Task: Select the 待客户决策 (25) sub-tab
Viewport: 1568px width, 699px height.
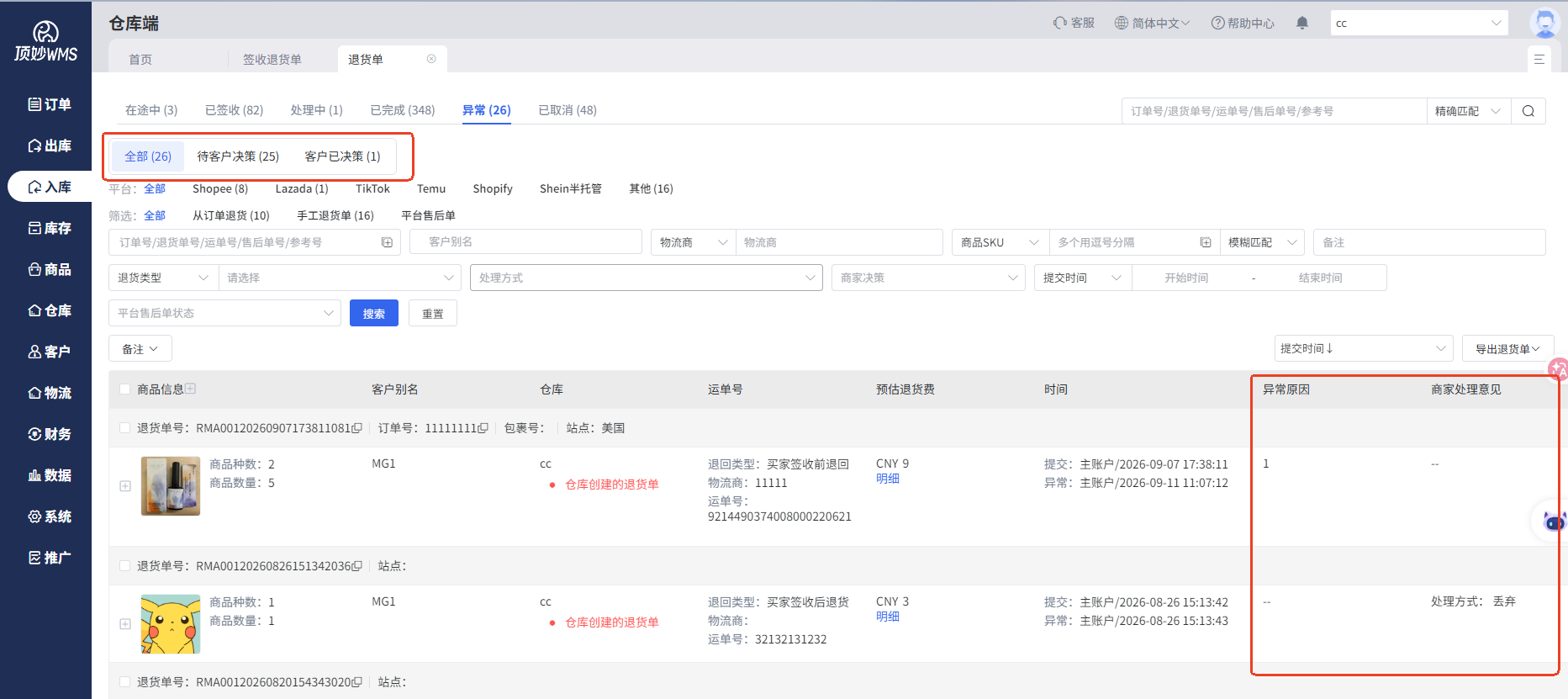Action: click(x=238, y=156)
